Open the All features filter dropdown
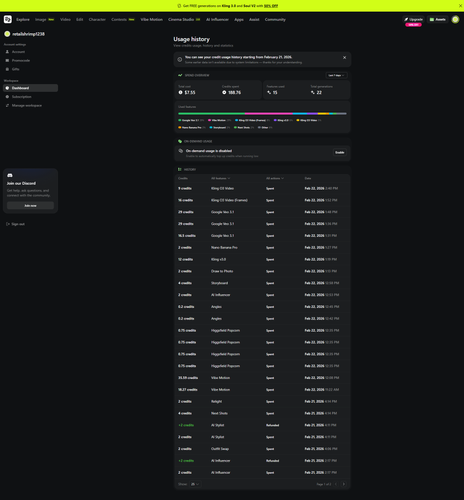 point(220,178)
